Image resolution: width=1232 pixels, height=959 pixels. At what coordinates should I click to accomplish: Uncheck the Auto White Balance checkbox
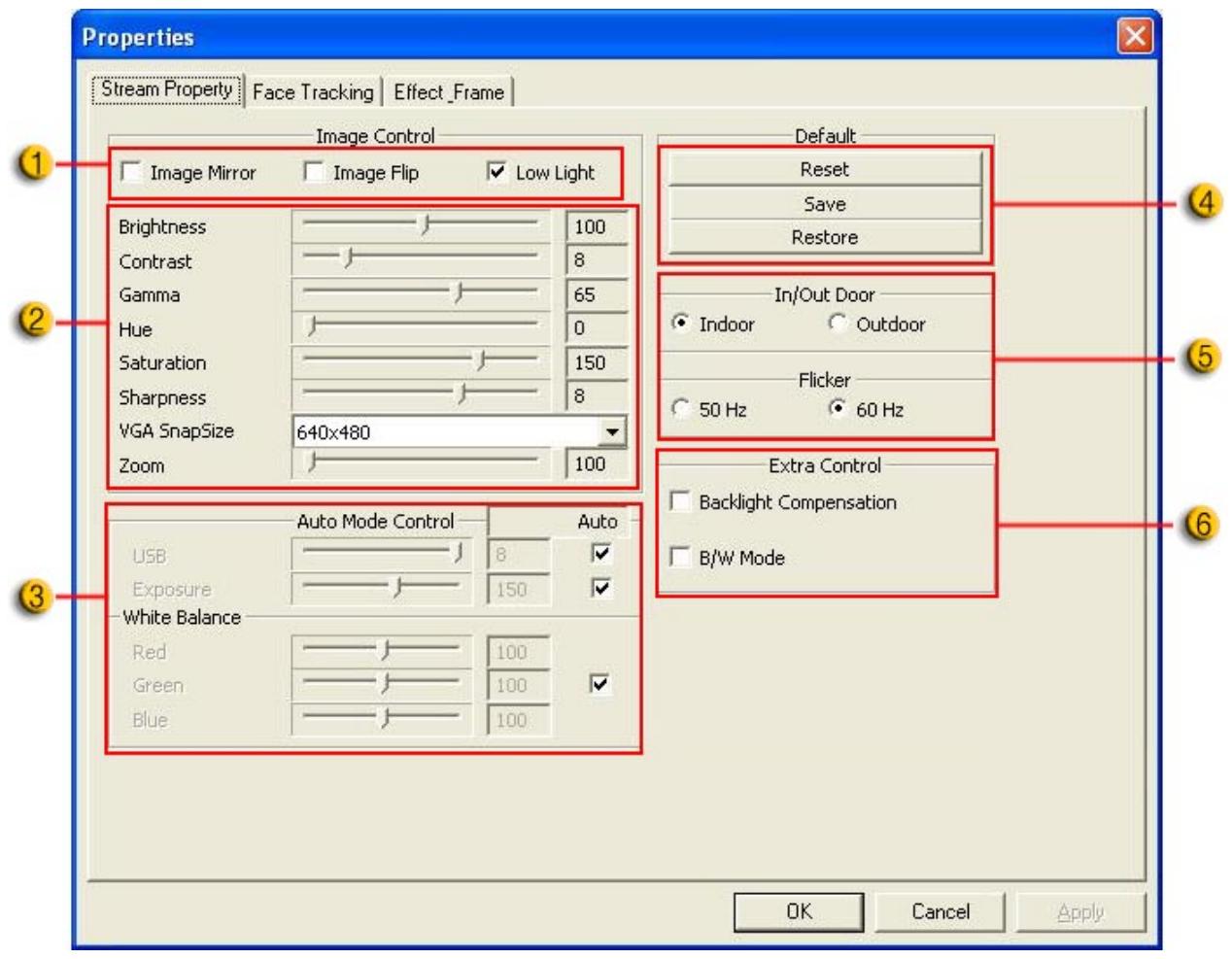tap(601, 684)
